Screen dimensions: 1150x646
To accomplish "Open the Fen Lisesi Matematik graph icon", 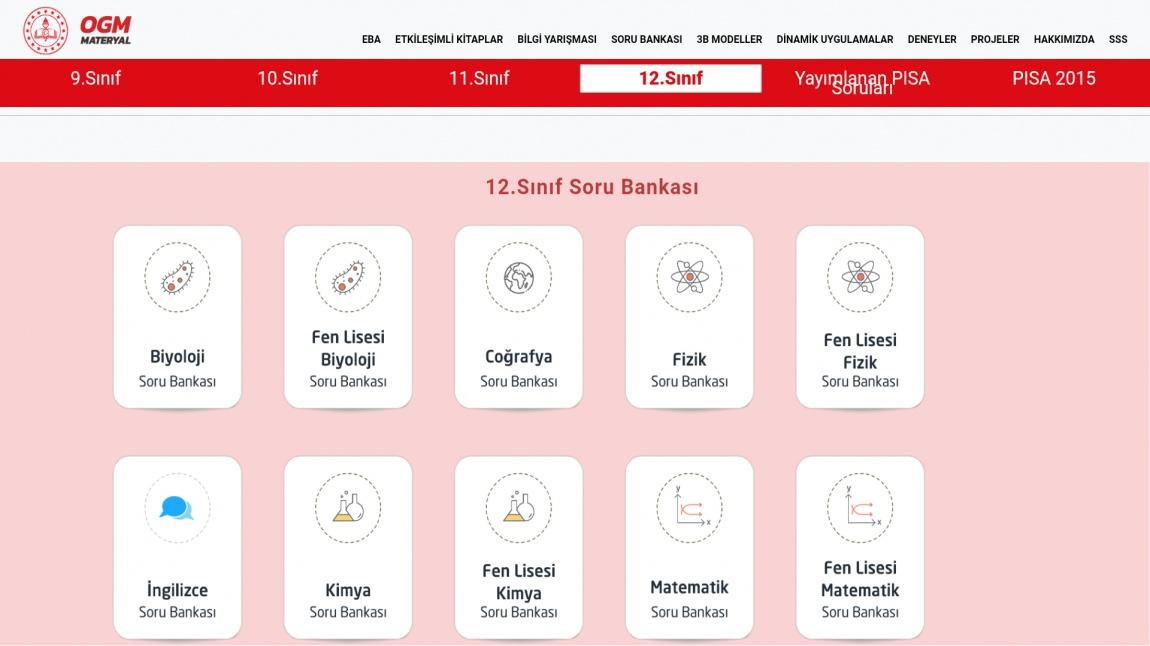I will pyautogui.click(x=860, y=507).
